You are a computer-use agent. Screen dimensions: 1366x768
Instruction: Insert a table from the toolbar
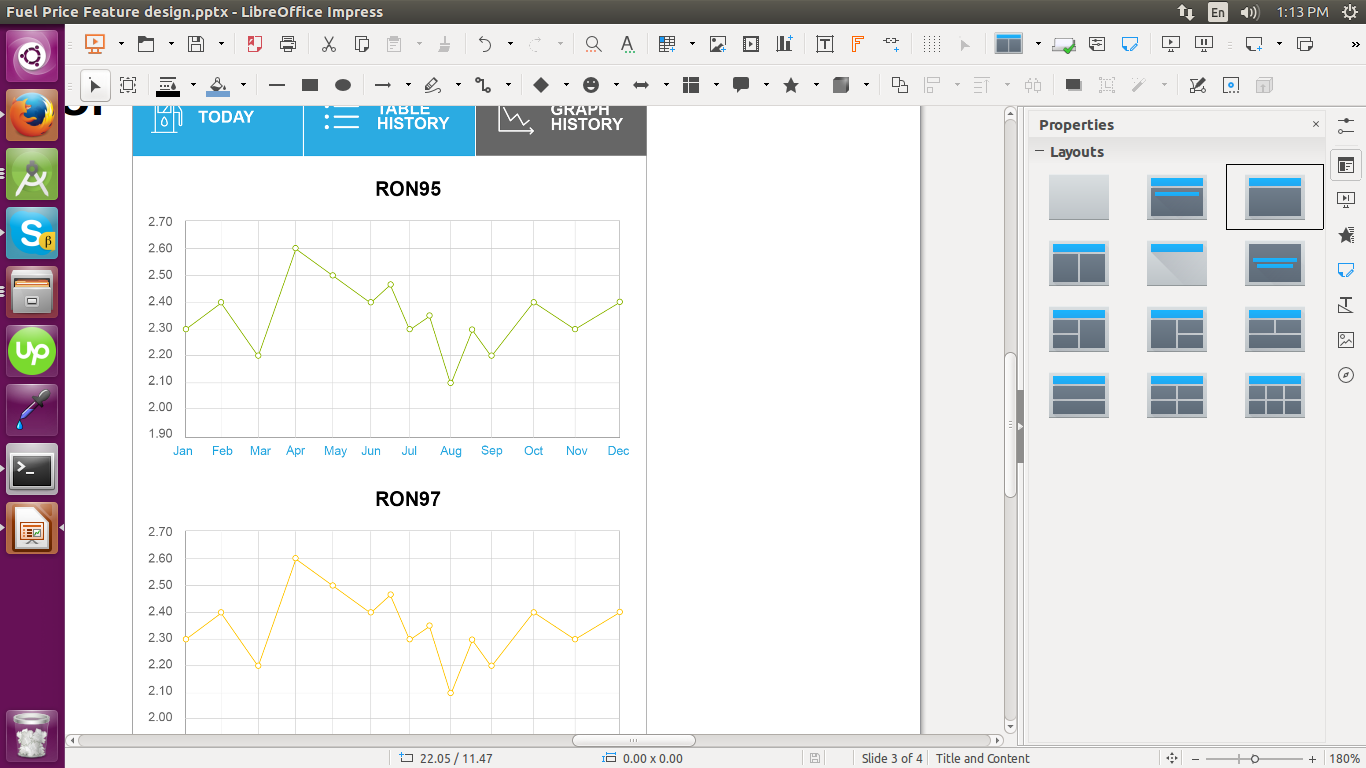(667, 44)
